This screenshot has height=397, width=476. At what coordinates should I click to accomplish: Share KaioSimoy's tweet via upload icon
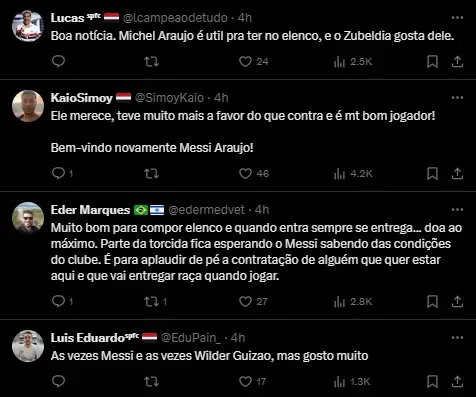457,173
